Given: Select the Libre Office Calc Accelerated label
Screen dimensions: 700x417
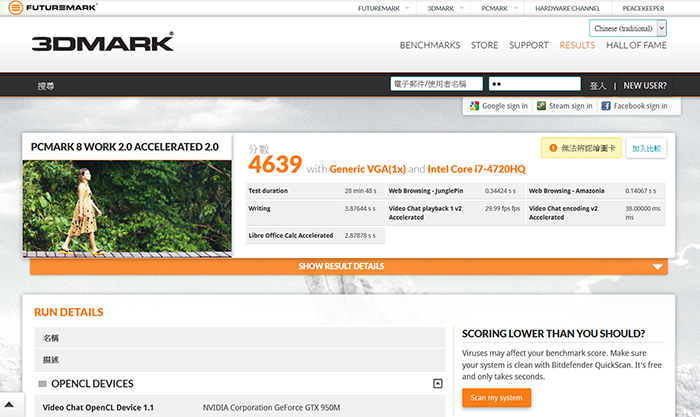Looking at the screenshot, I should (291, 235).
